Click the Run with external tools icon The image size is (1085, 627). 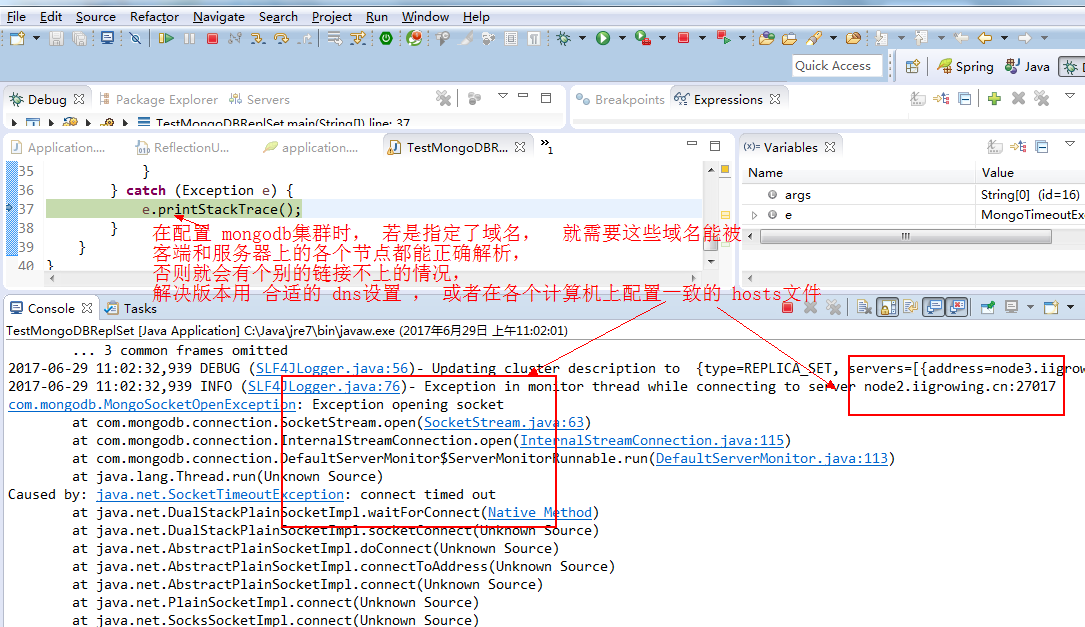643,39
